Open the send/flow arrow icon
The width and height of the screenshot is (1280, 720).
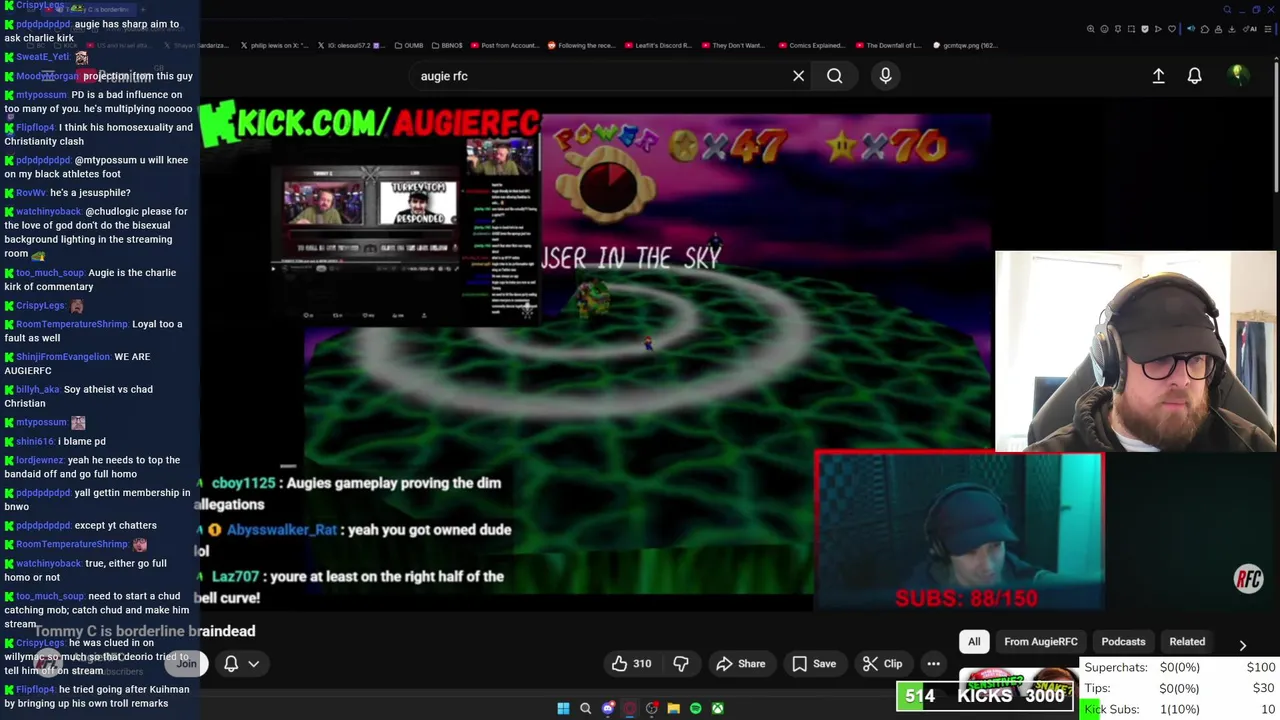pyautogui.click(x=1158, y=29)
